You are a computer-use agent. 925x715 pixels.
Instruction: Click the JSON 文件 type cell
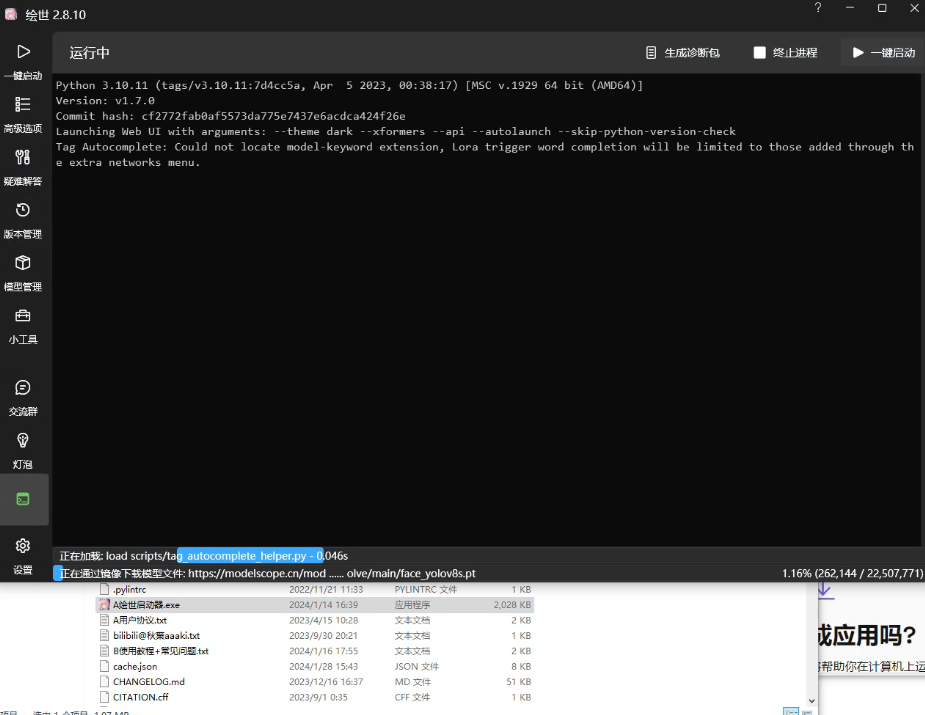coord(416,666)
